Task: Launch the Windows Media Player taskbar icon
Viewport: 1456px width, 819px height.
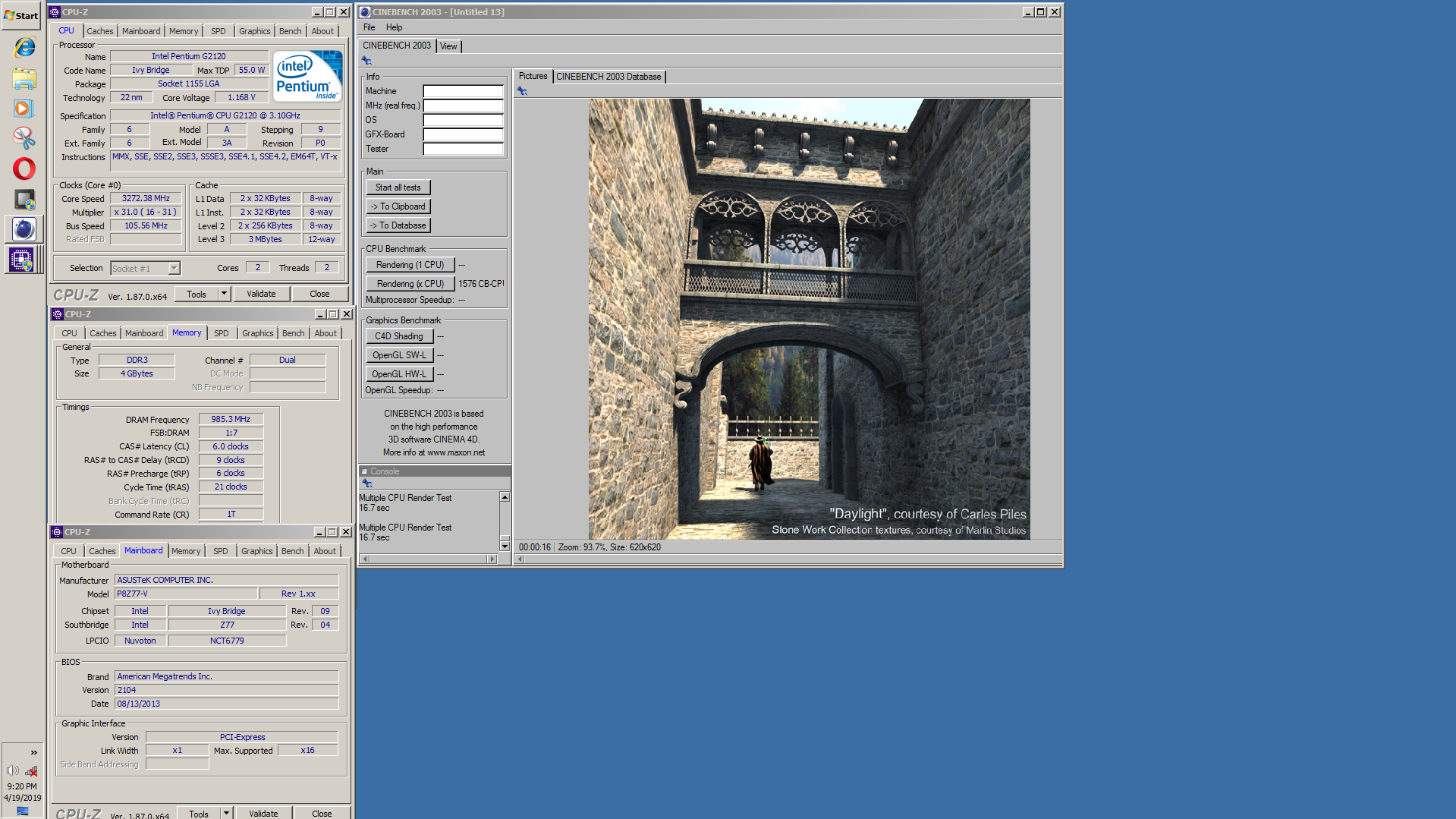Action: coord(24,109)
